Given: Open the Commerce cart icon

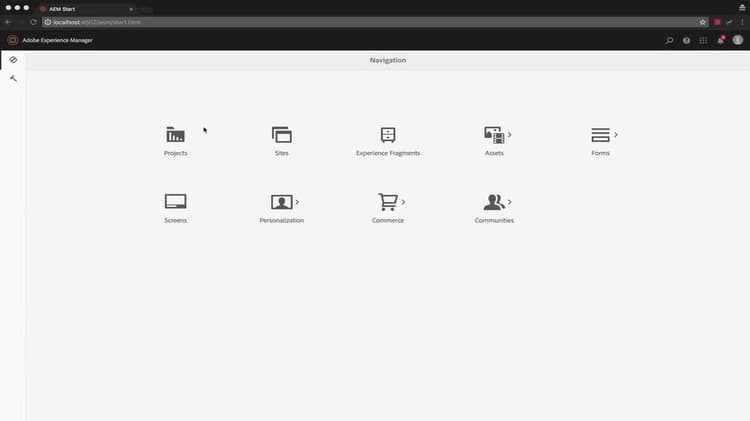Looking at the screenshot, I should tap(388, 202).
